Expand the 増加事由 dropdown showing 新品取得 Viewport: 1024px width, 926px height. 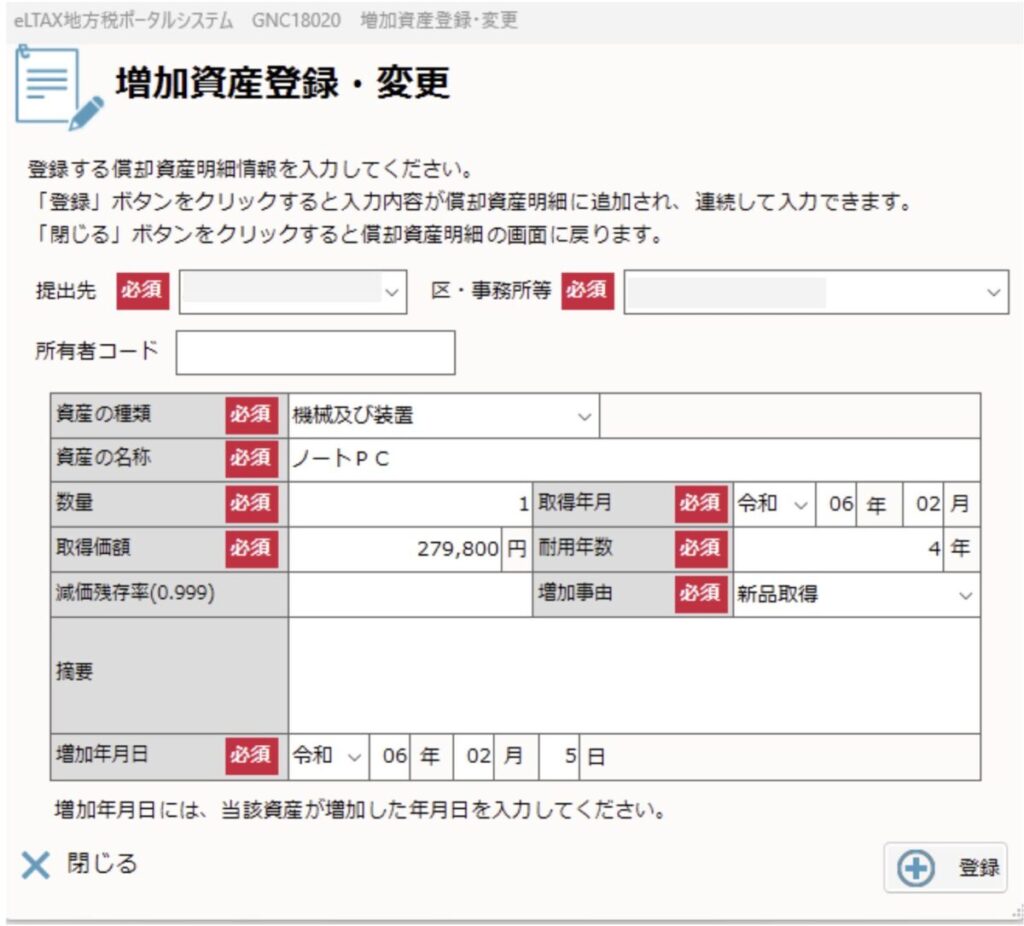pyautogui.click(x=855, y=594)
